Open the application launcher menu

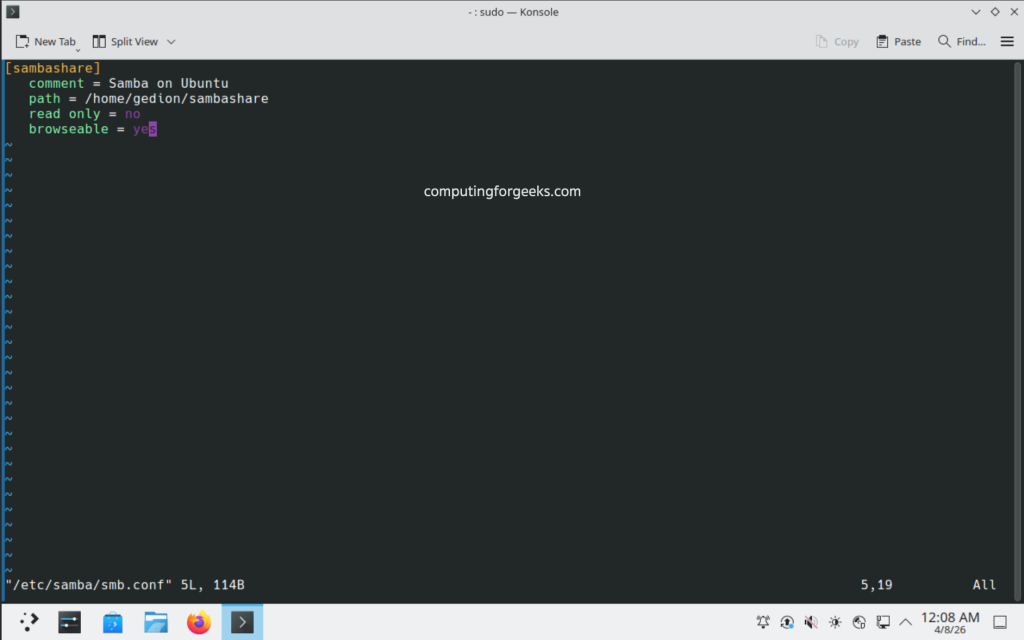point(27,621)
